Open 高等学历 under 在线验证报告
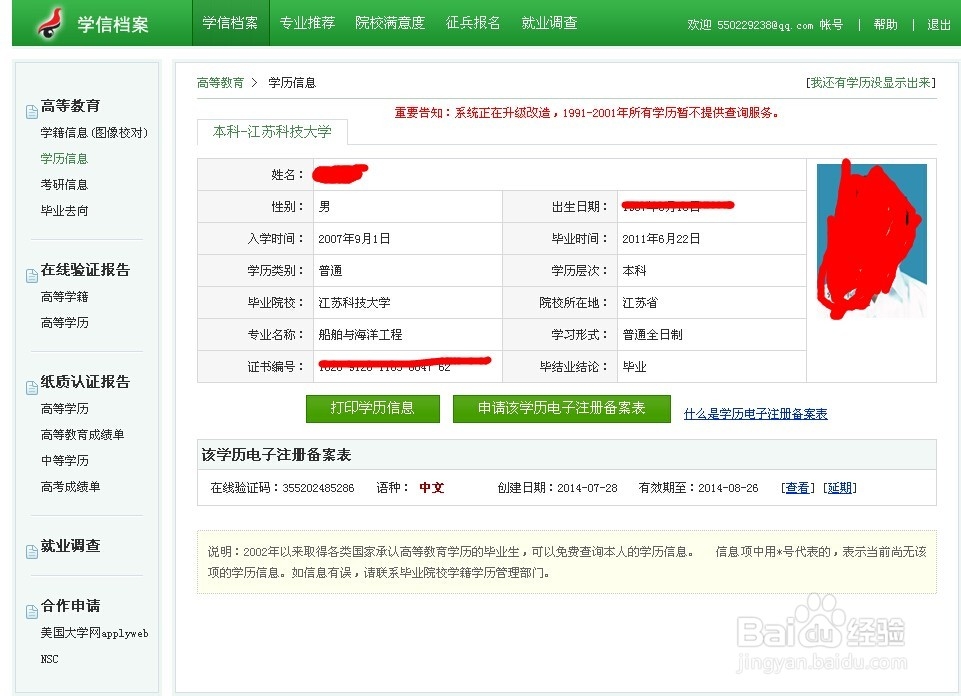 click(x=64, y=322)
